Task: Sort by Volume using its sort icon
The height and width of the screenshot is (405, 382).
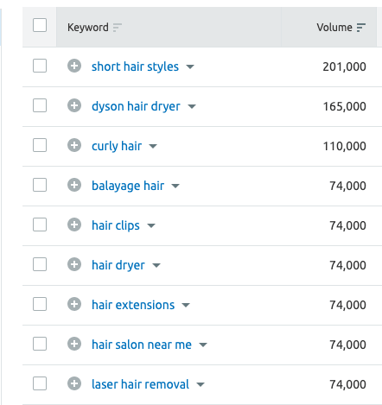Action: pos(361,27)
